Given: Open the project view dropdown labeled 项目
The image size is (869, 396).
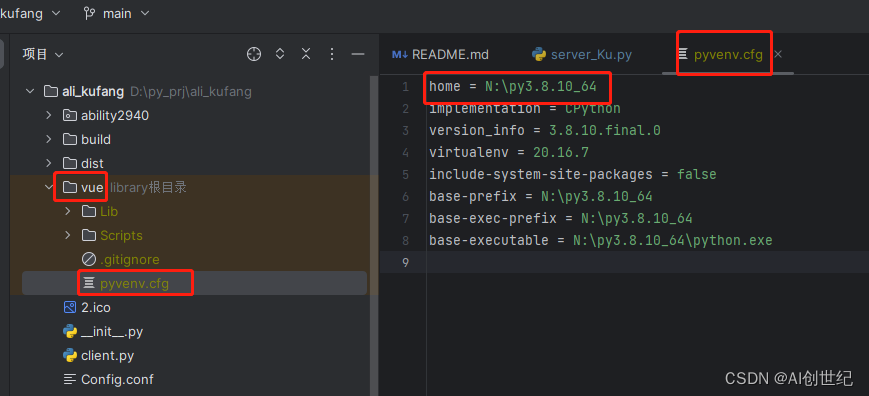Looking at the screenshot, I should coord(43,54).
